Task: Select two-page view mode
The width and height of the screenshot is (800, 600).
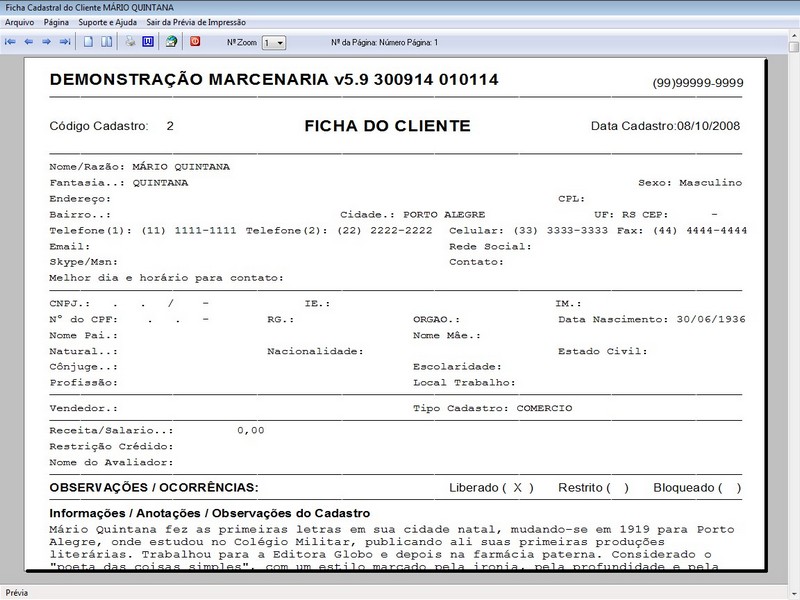Action: click(107, 41)
